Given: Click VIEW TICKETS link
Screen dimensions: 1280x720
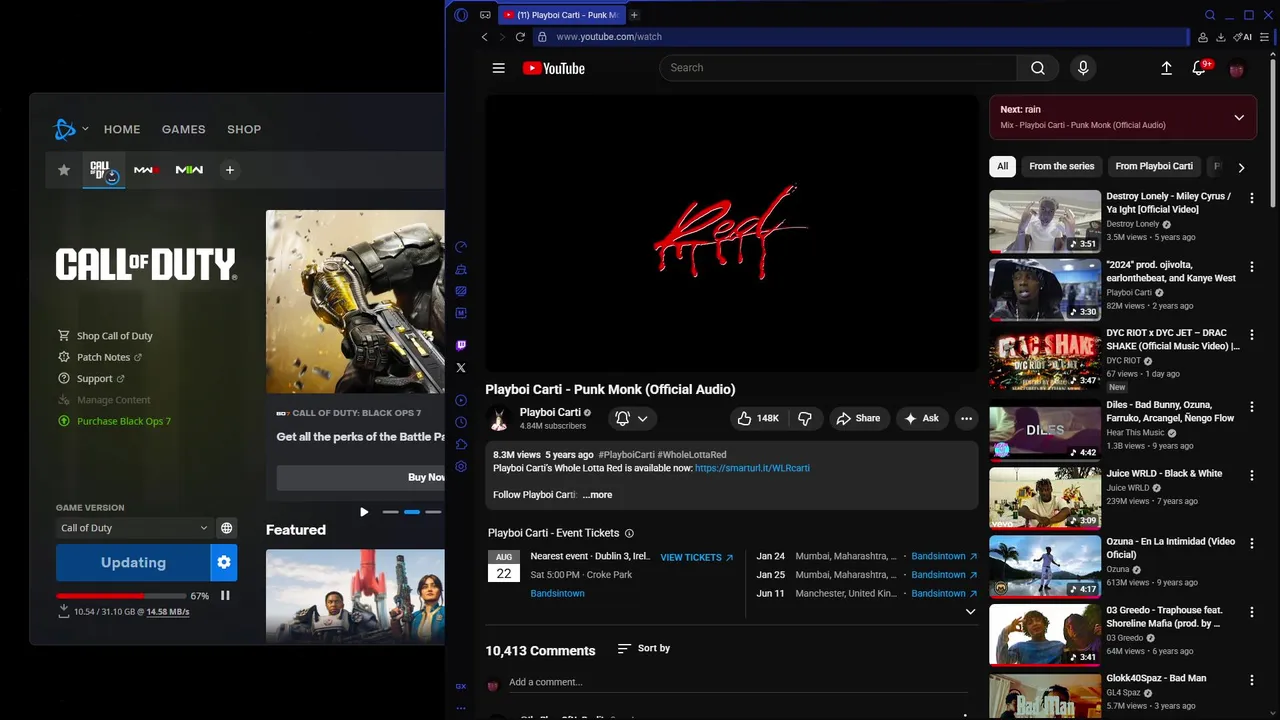Looking at the screenshot, I should pos(697,557).
